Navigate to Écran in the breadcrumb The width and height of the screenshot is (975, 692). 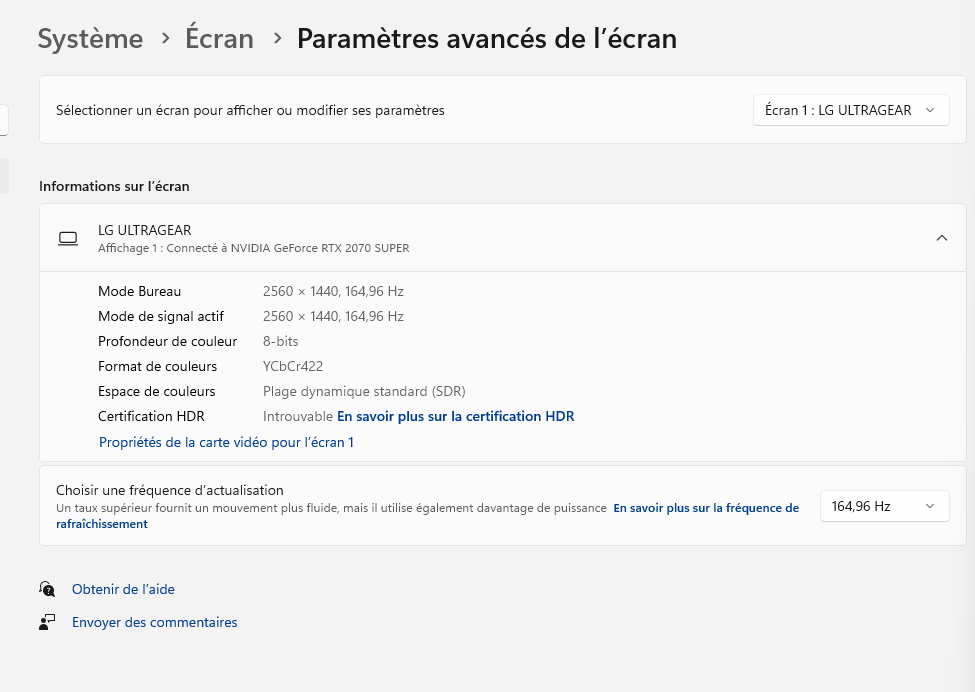[219, 39]
